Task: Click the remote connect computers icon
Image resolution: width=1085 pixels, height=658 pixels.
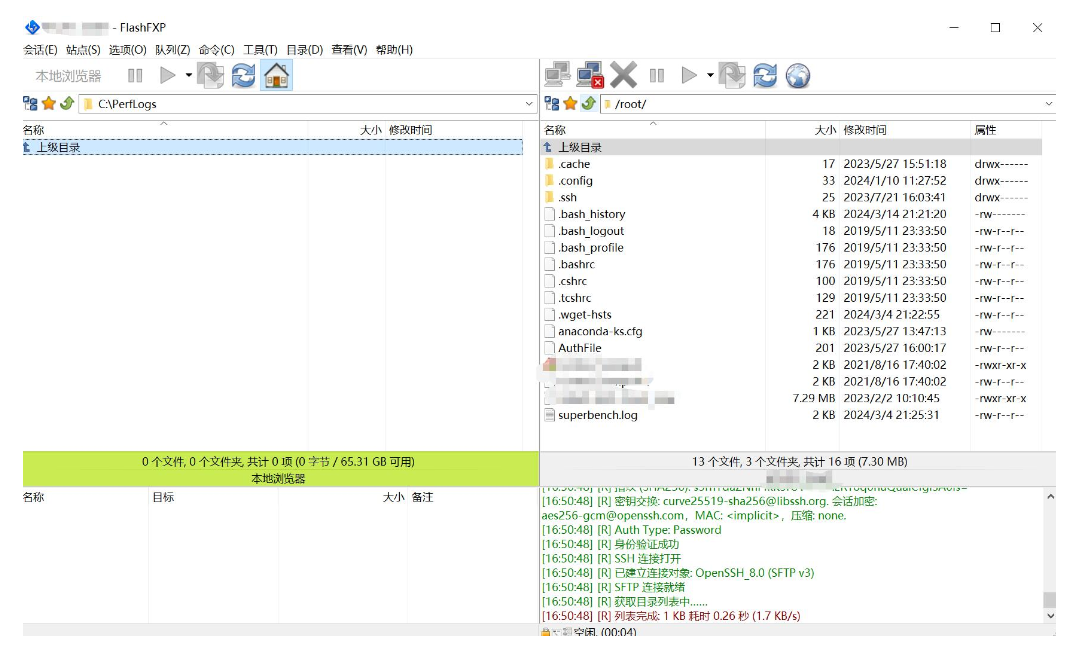Action: pos(557,75)
